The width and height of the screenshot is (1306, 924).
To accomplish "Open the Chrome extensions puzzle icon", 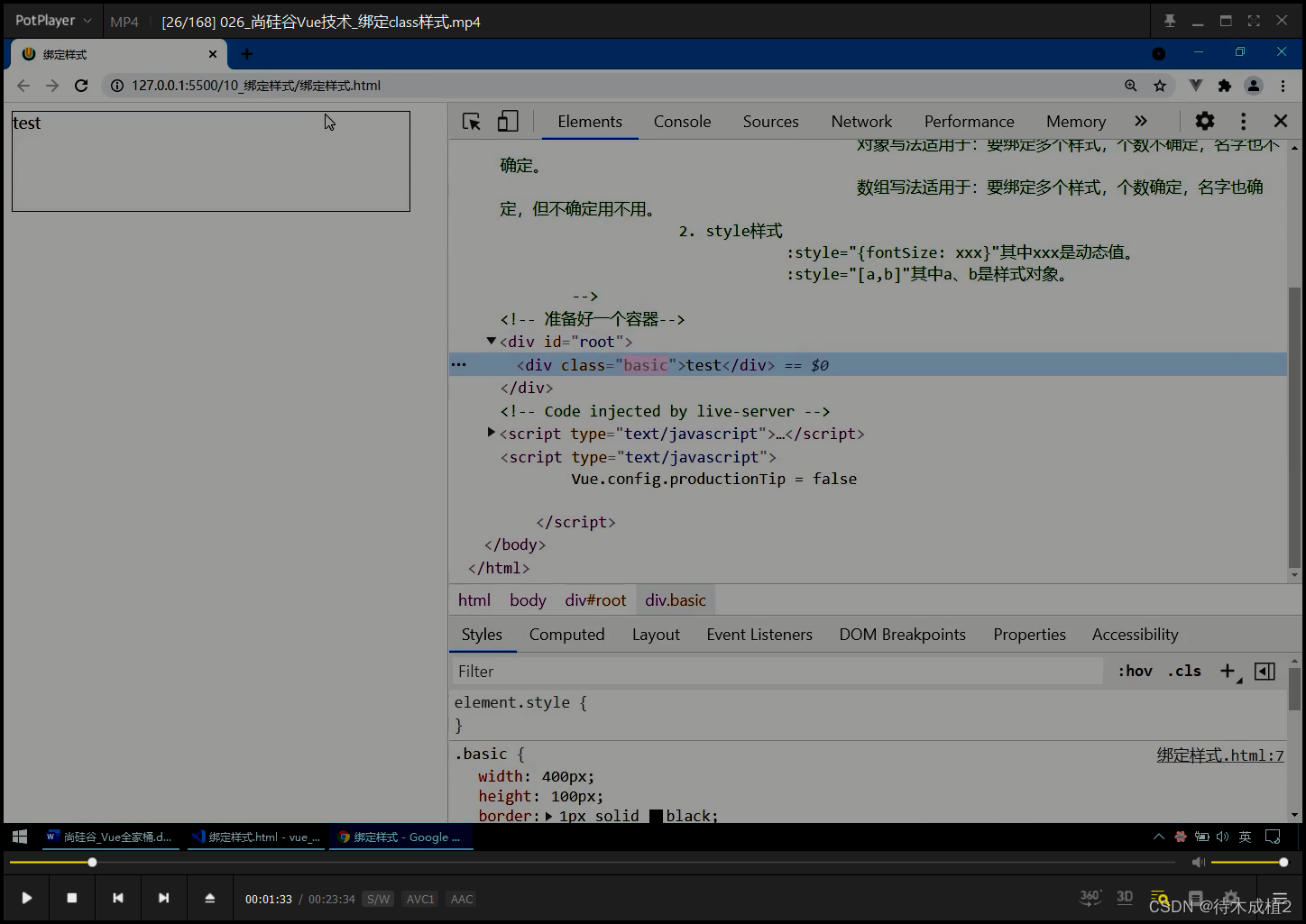I will coord(1224,86).
